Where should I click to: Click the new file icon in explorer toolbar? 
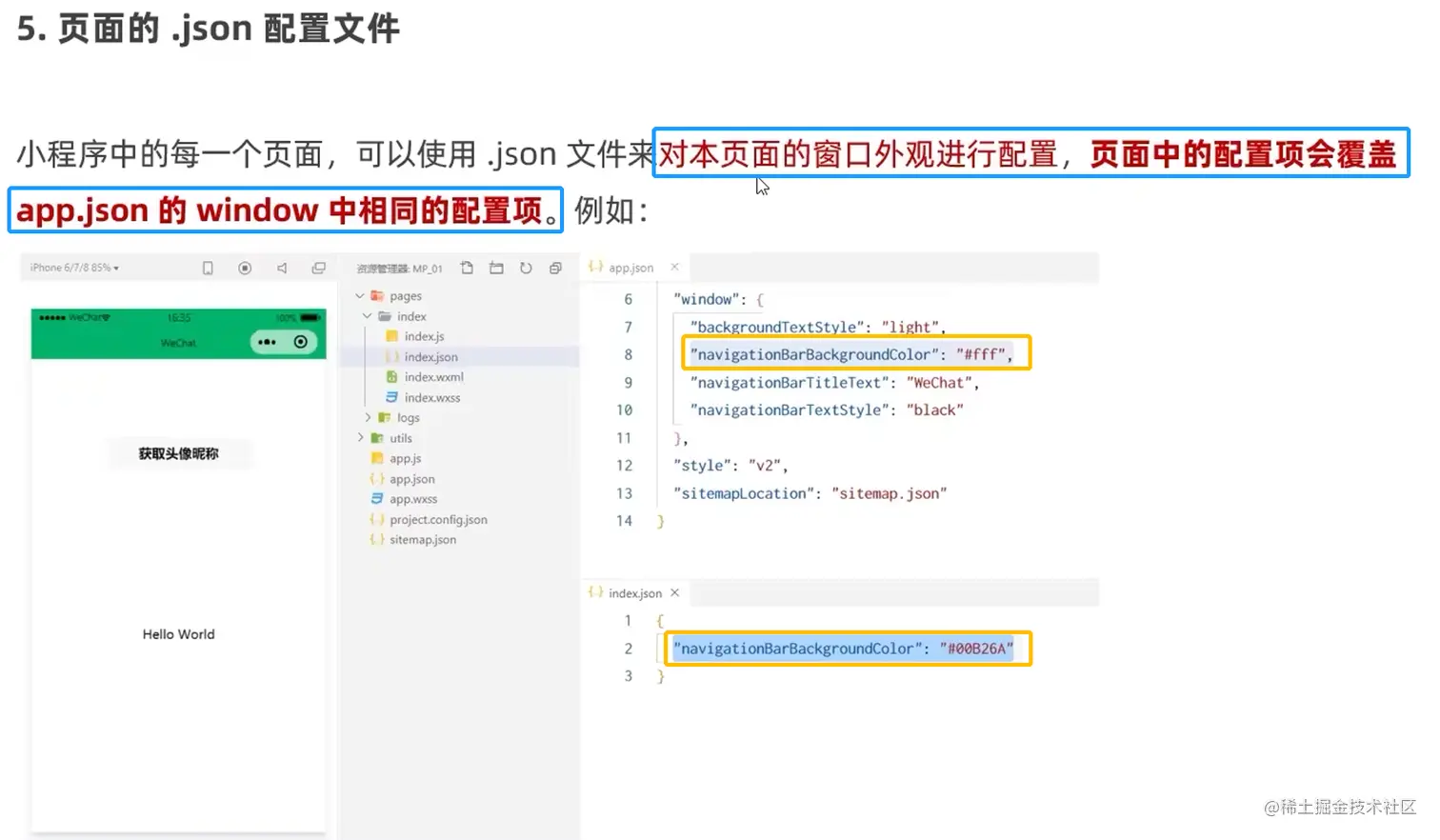[x=467, y=269]
